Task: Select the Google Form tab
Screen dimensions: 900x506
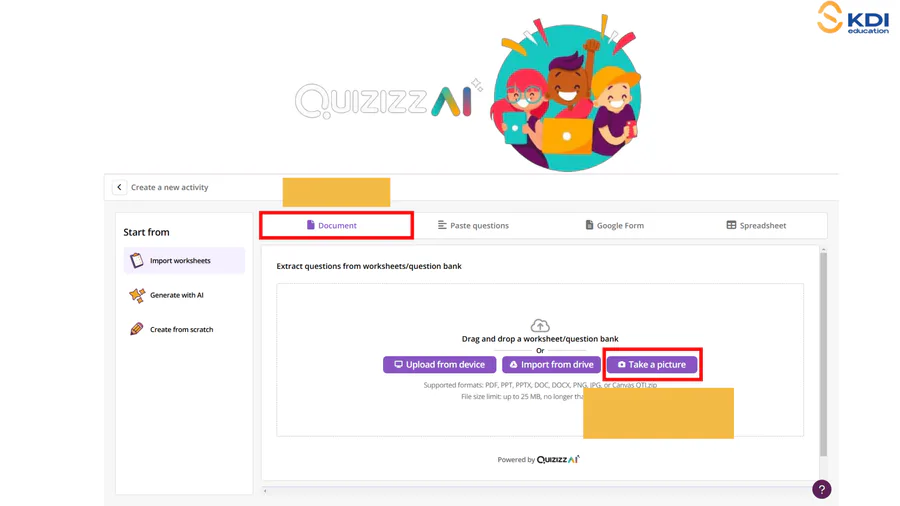Action: [x=614, y=225]
